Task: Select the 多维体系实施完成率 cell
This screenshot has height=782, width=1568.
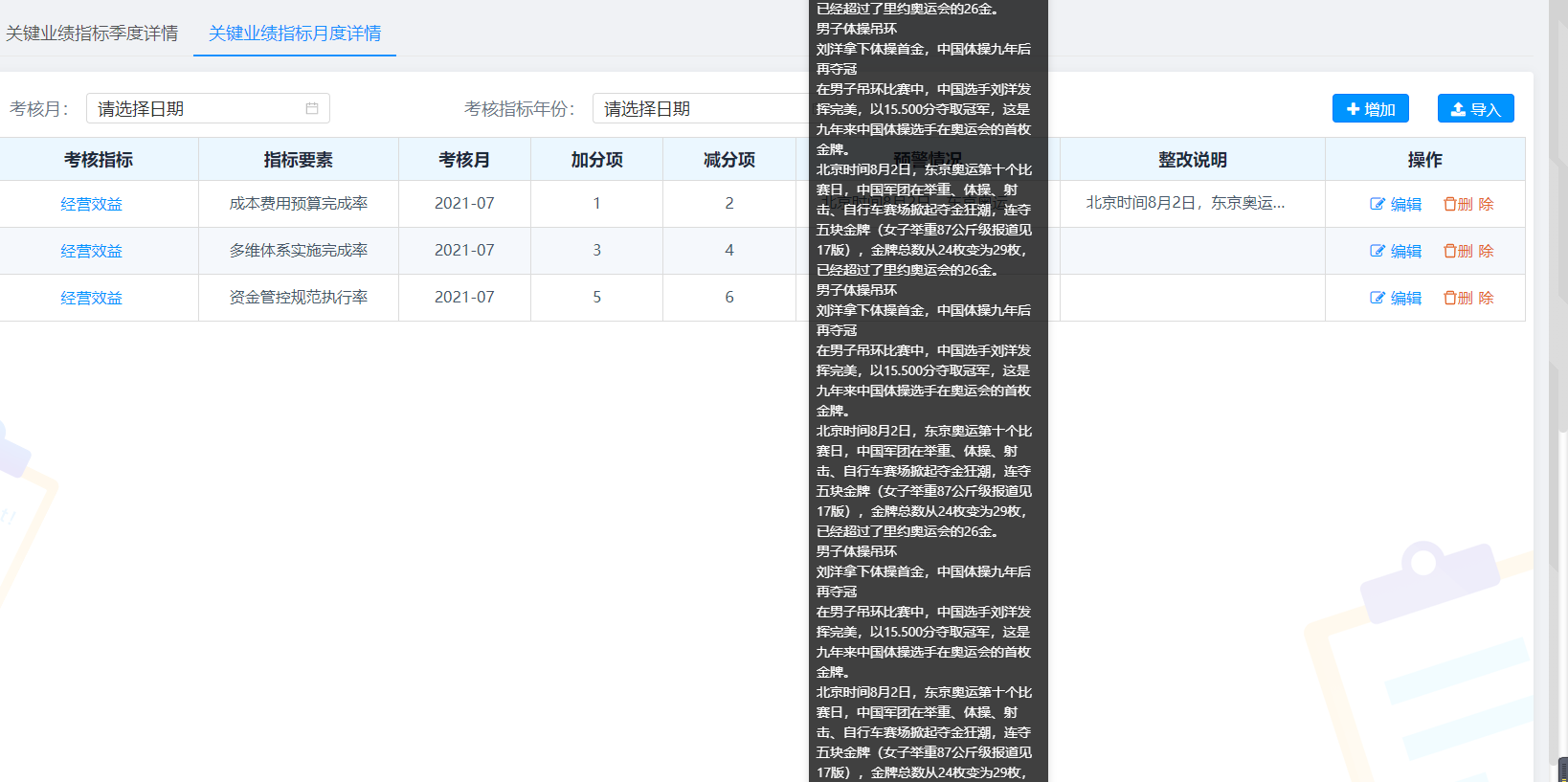Action: tap(299, 250)
